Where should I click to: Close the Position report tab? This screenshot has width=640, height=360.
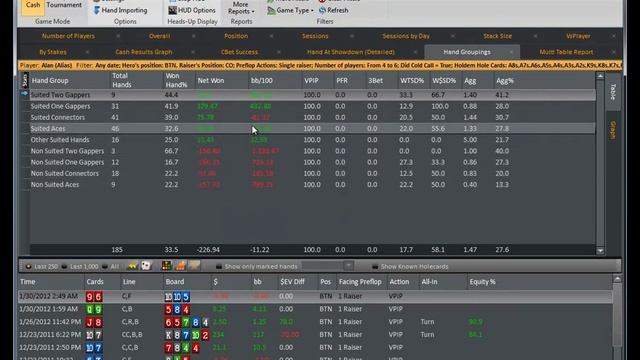(271, 36)
